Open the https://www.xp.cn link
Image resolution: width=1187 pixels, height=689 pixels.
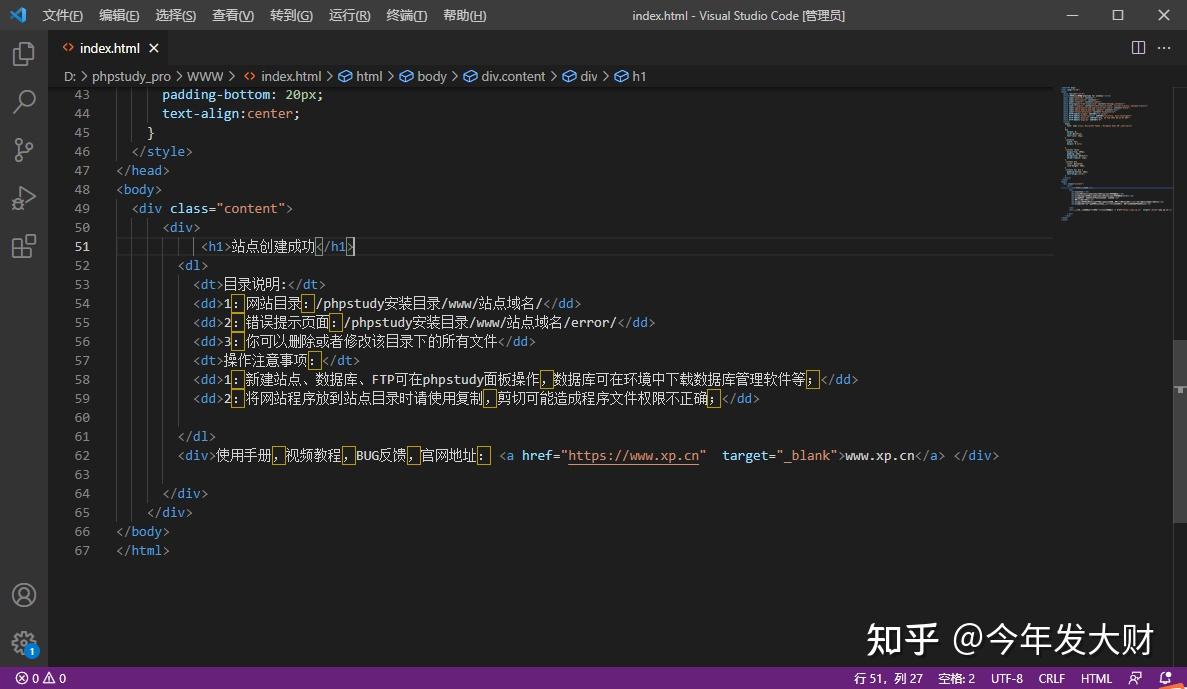point(633,455)
